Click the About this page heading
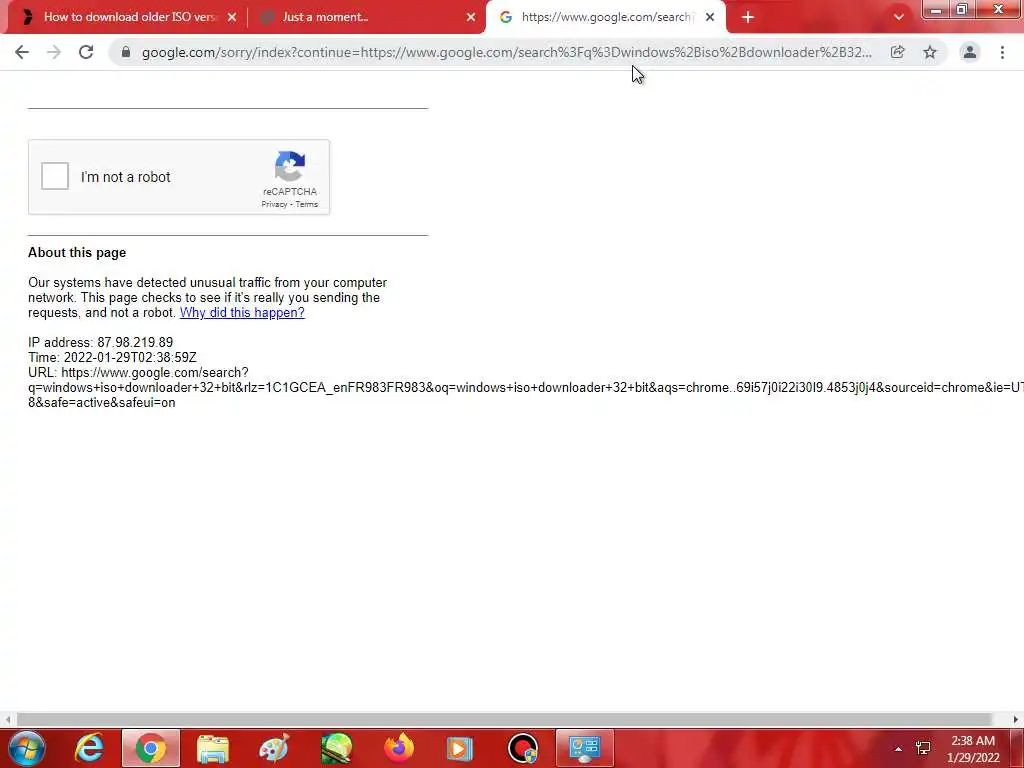The height and width of the screenshot is (768, 1024). 77,253
